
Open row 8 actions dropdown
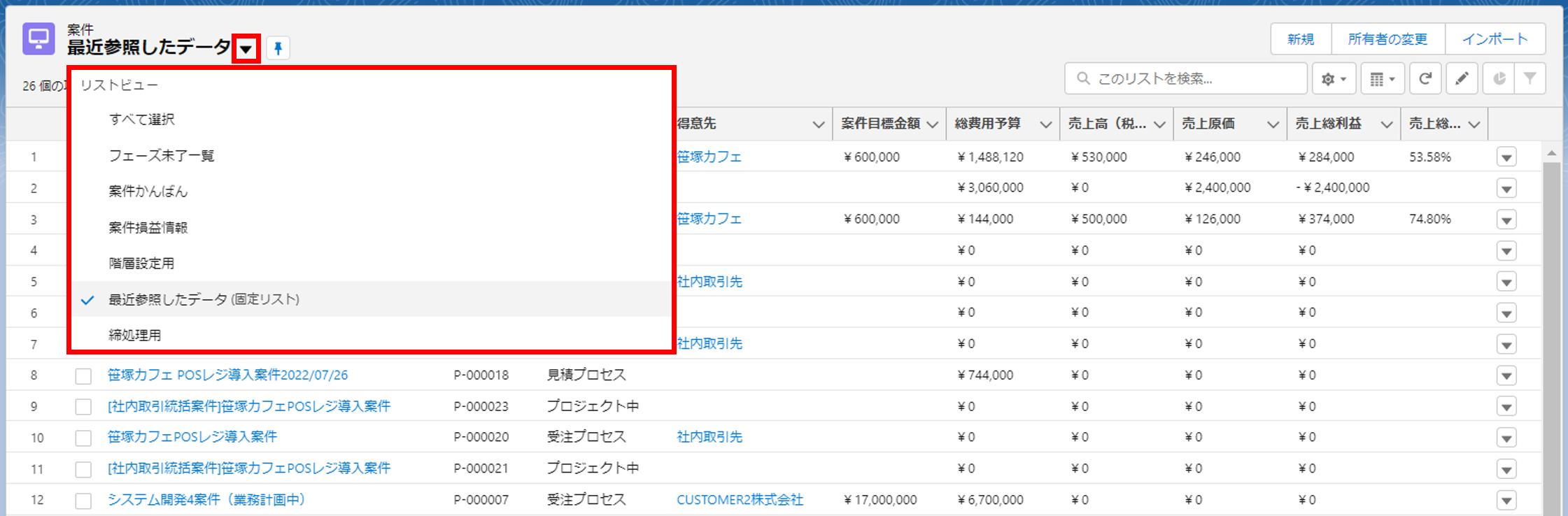point(1506,375)
